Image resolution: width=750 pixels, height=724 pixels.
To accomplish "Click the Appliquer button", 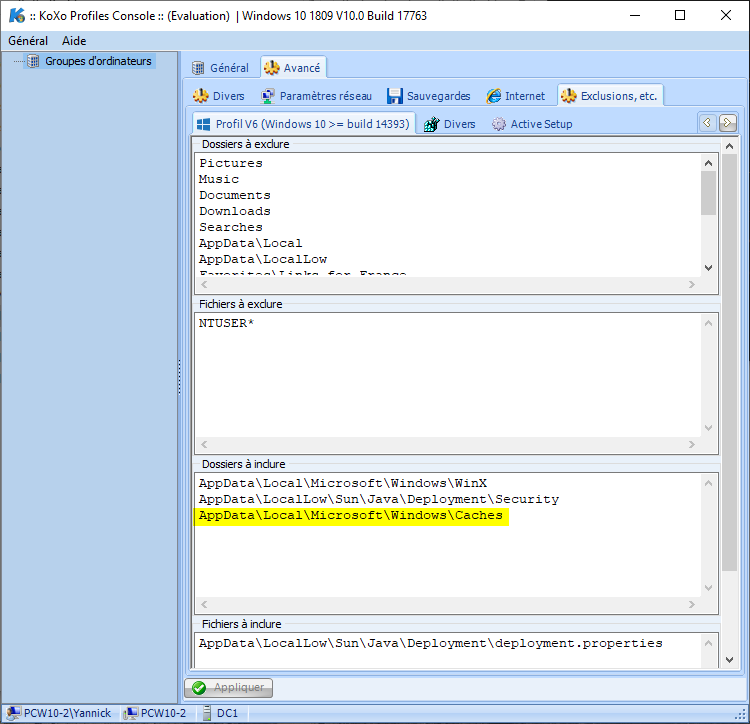I will click(x=229, y=687).
